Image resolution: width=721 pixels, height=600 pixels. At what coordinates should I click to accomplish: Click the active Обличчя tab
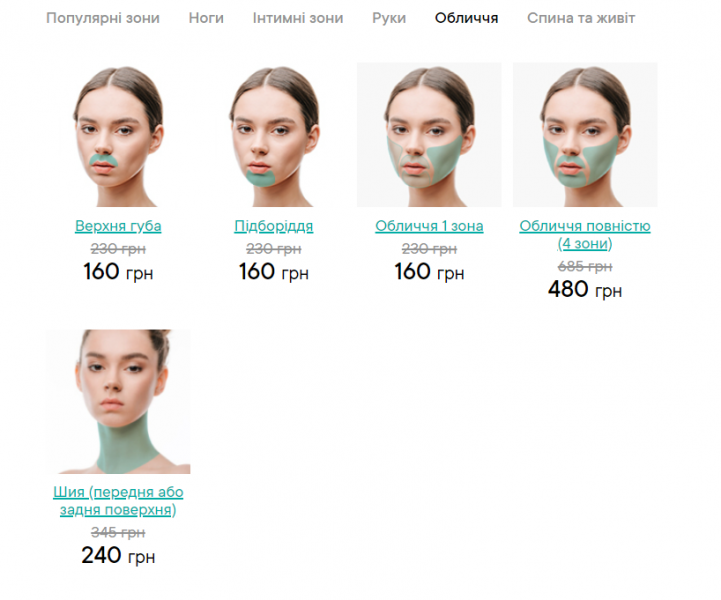click(x=466, y=18)
